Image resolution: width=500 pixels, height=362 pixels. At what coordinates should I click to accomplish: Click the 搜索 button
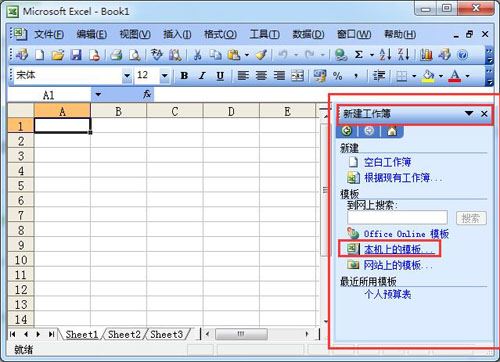471,218
